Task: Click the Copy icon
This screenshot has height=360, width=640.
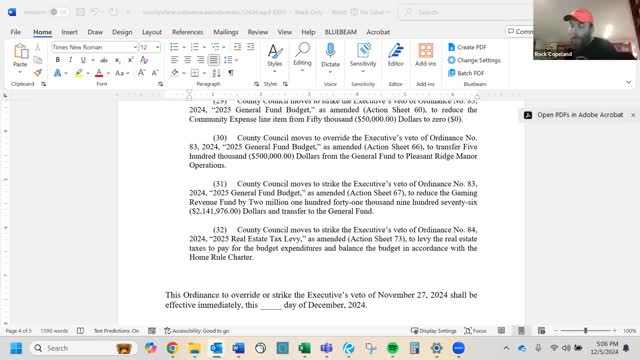Action: tap(38, 60)
